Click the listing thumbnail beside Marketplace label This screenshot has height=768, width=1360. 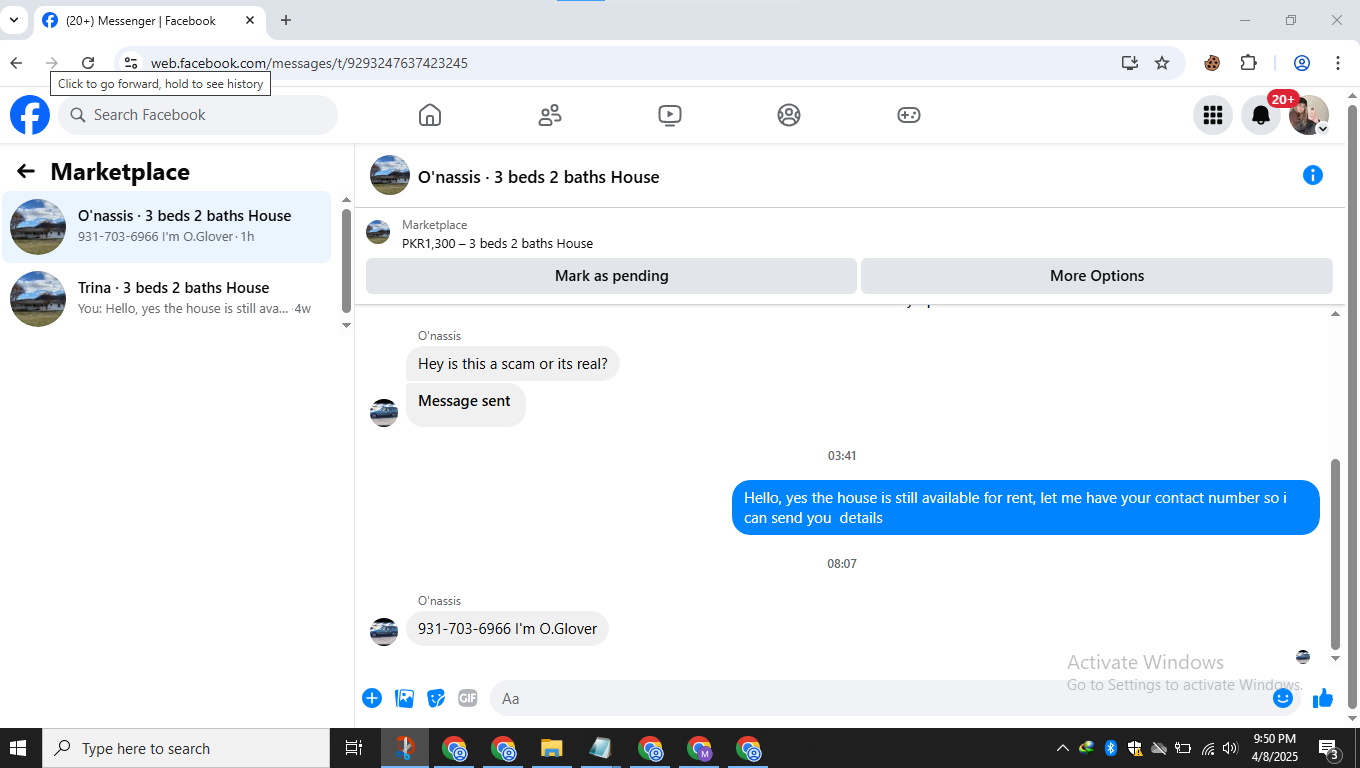(x=378, y=232)
